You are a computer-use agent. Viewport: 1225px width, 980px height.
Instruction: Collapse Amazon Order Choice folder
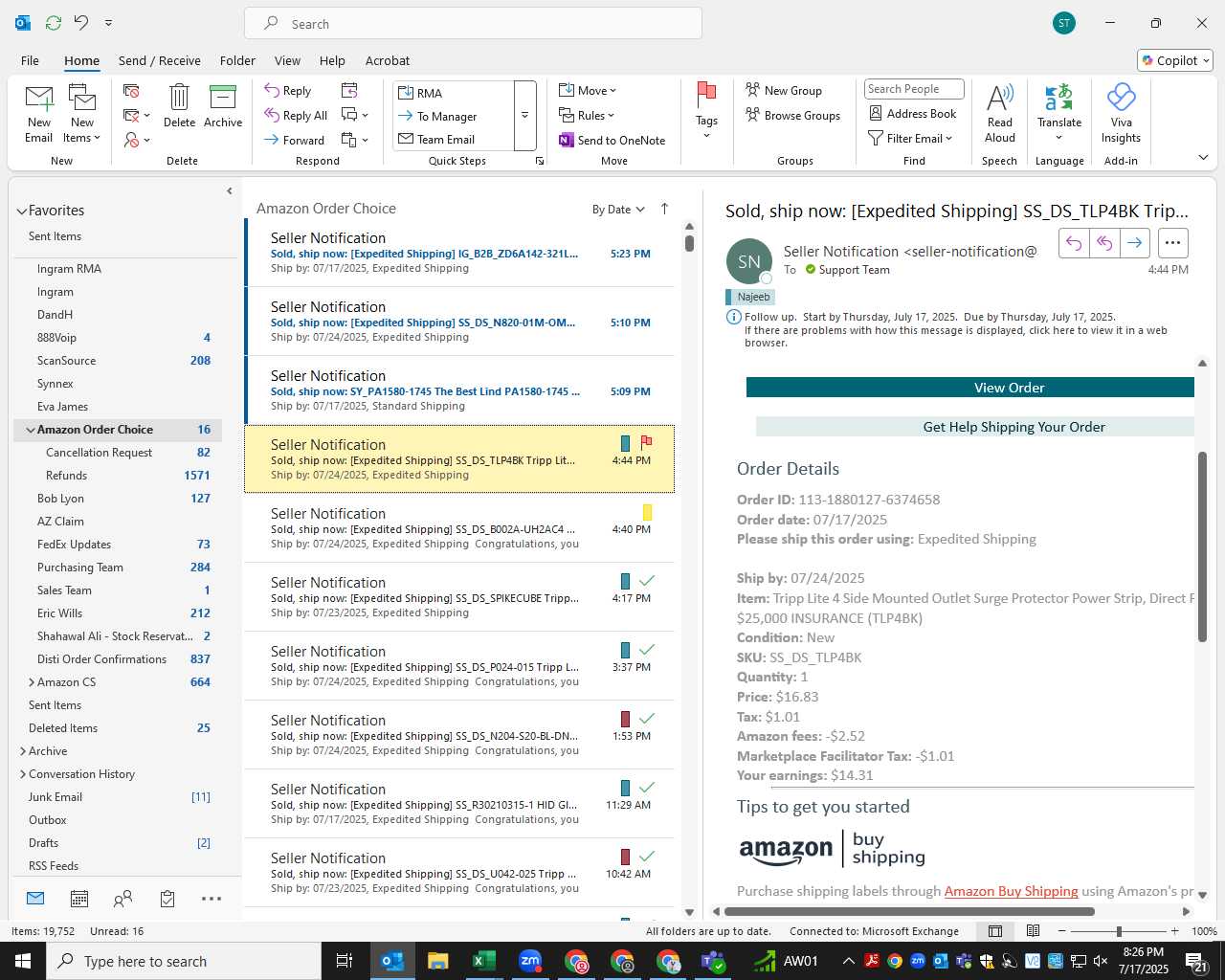point(31,430)
